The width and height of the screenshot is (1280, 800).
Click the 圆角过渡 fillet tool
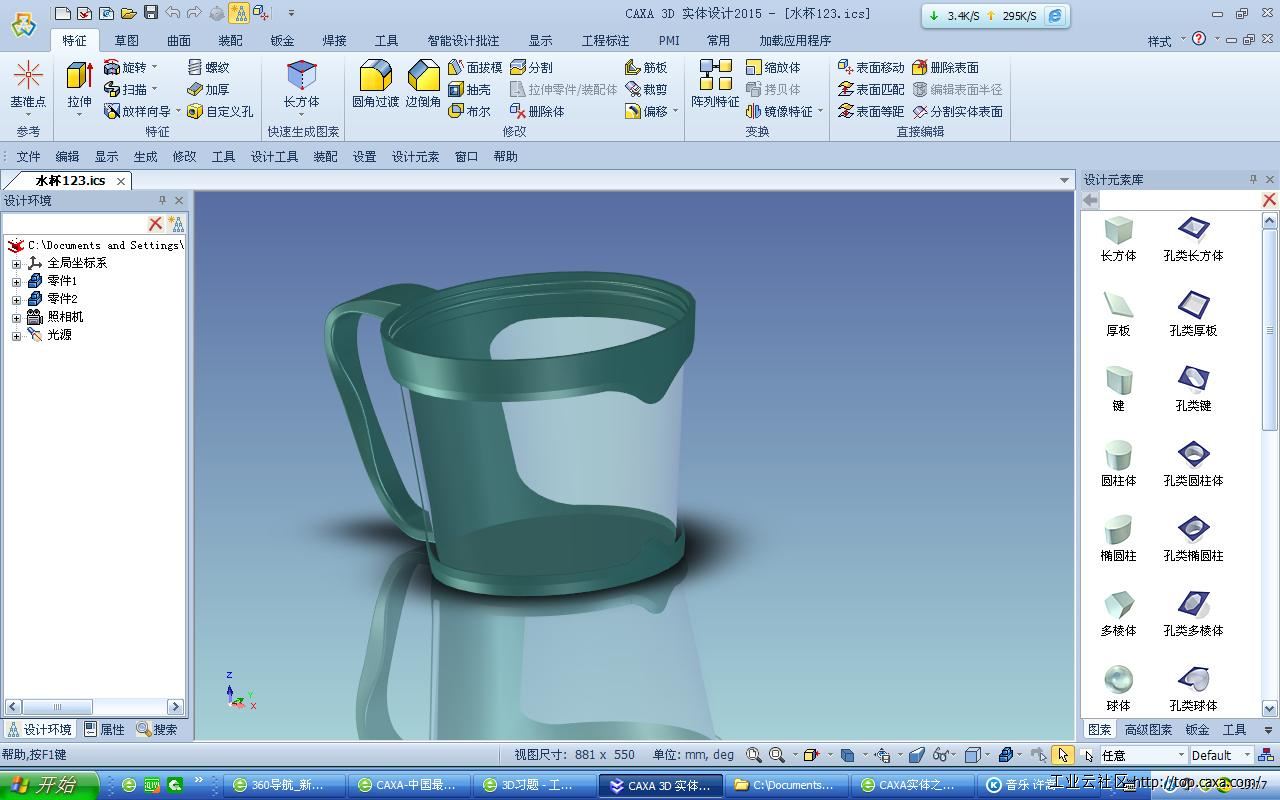point(375,83)
